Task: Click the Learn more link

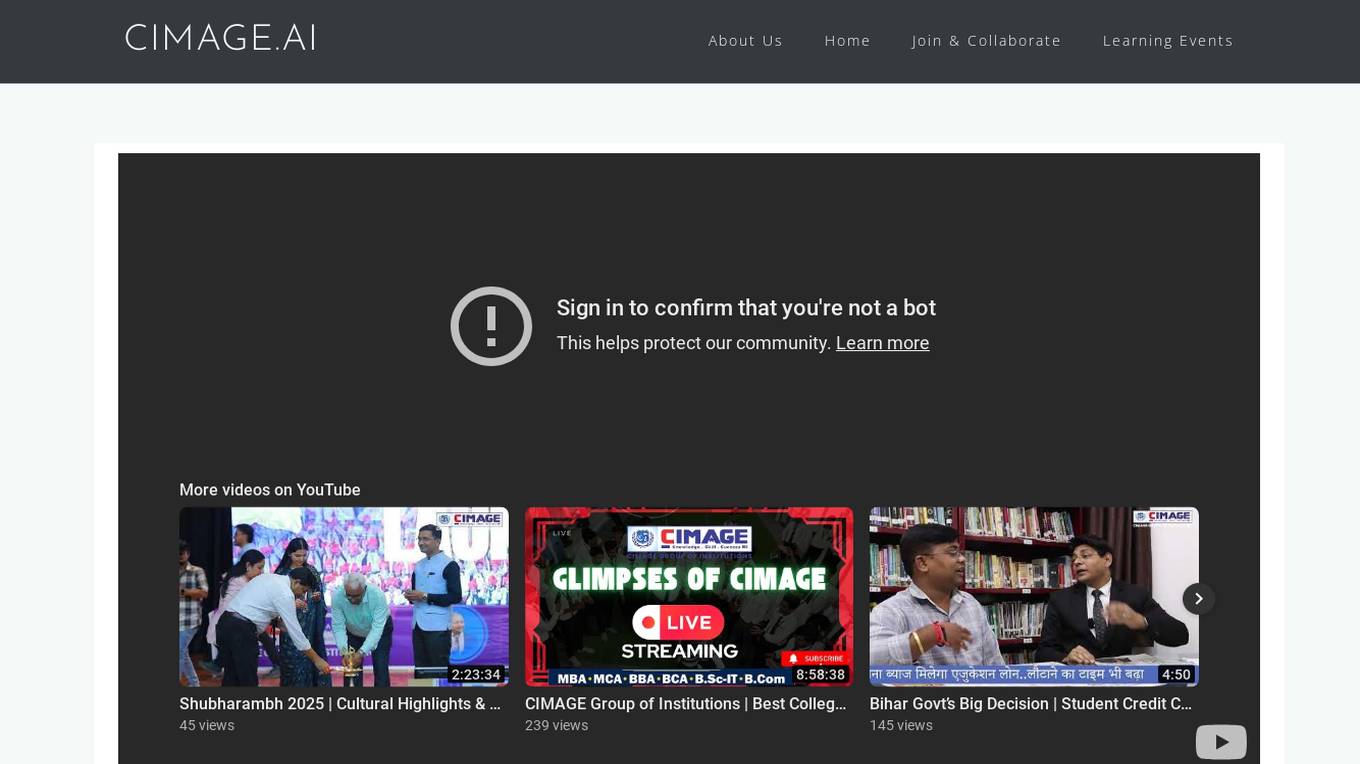Action: (x=882, y=343)
